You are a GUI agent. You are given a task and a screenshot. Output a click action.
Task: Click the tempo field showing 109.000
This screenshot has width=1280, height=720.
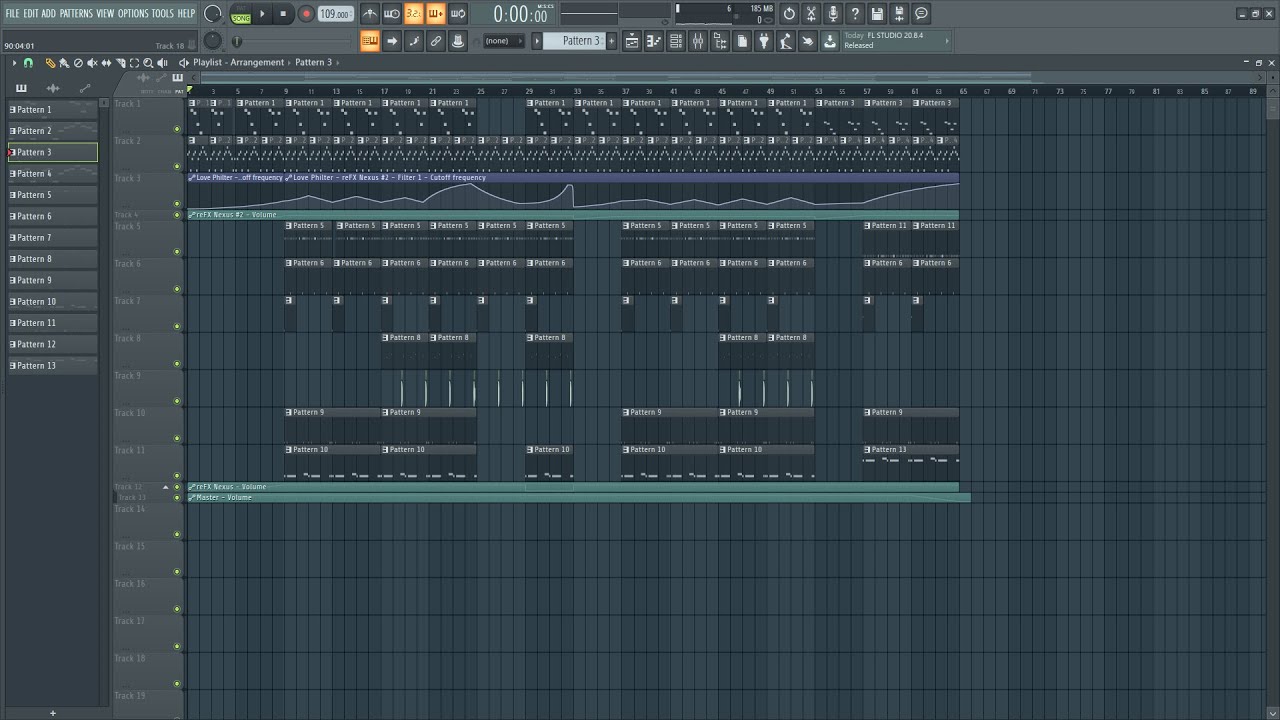(335, 14)
